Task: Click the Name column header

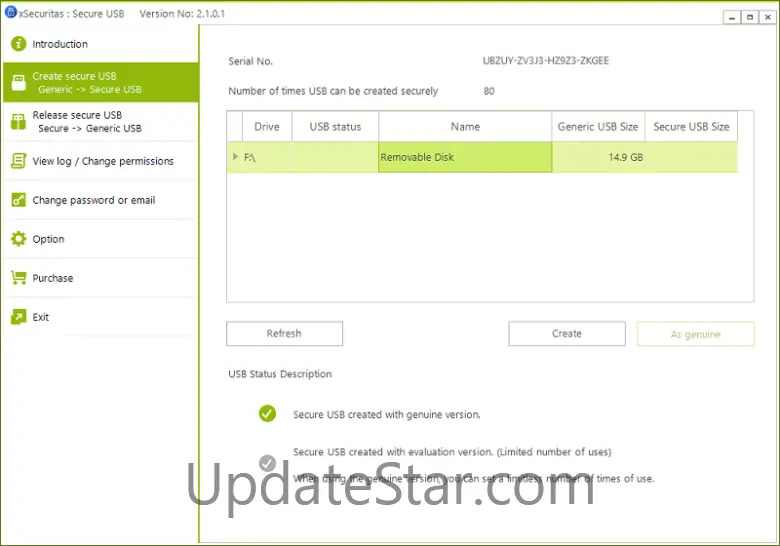Action: tap(465, 126)
